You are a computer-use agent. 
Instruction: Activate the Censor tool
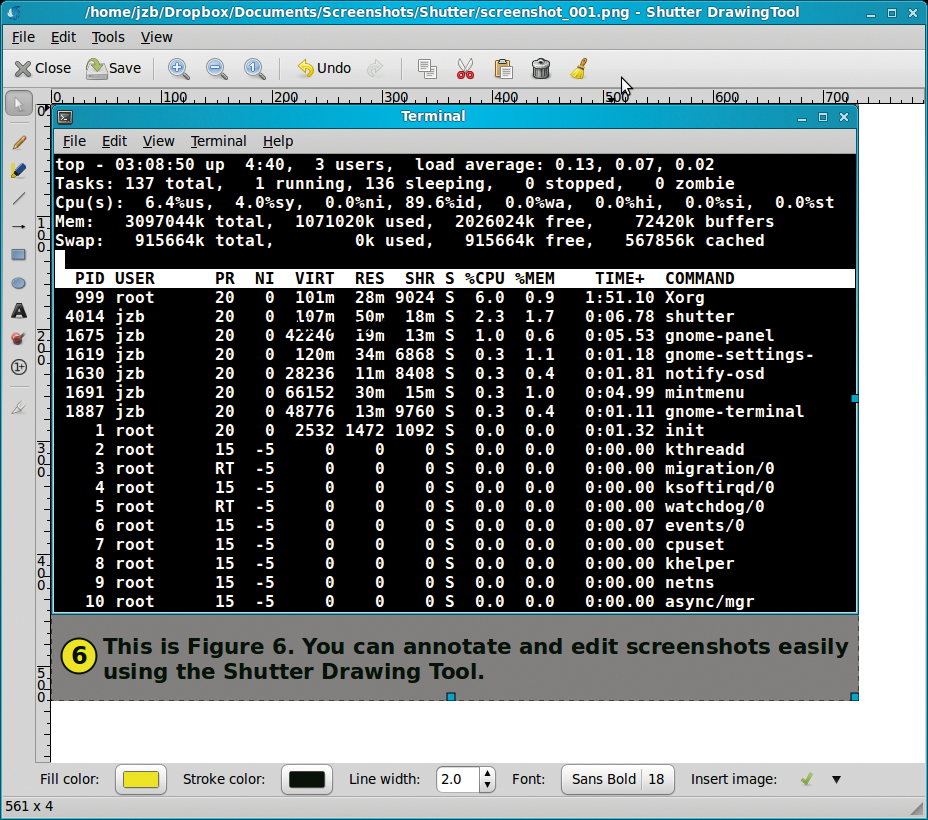coord(19,338)
